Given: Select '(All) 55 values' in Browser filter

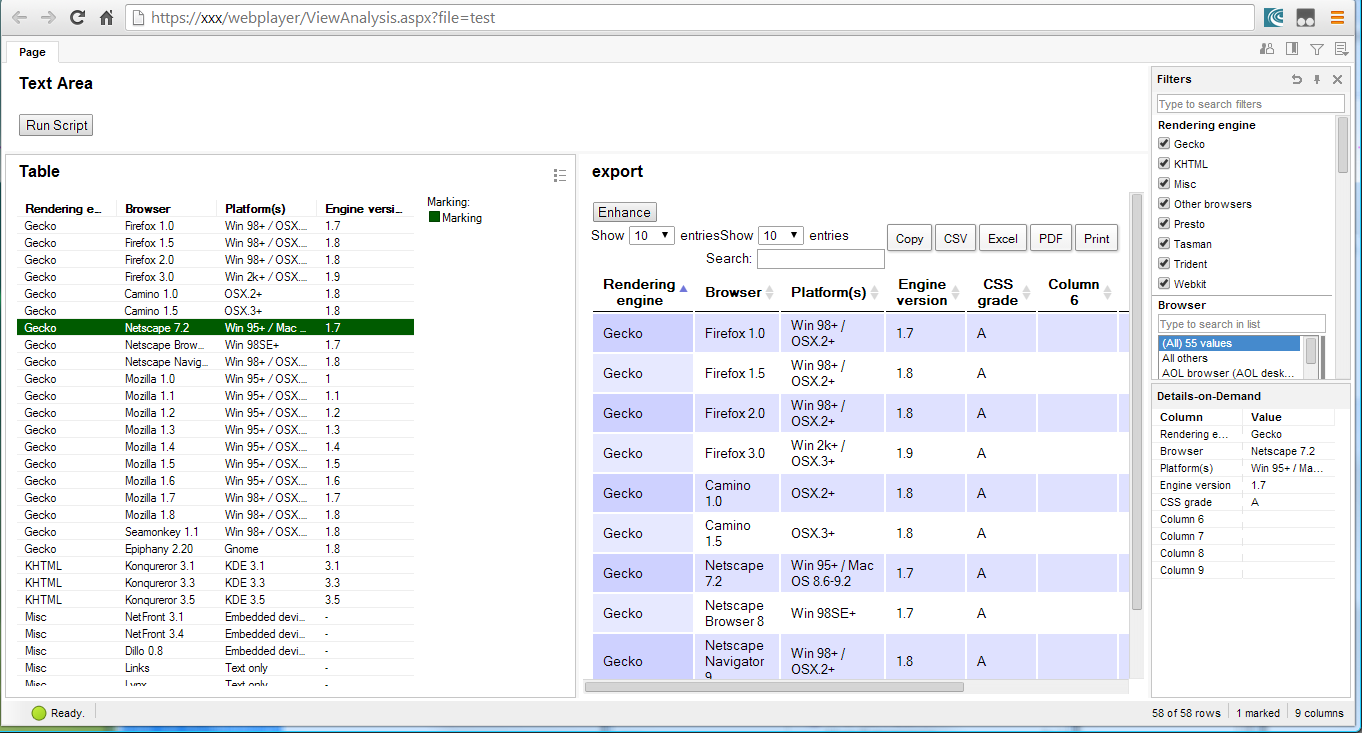Looking at the screenshot, I should (x=1229, y=343).
